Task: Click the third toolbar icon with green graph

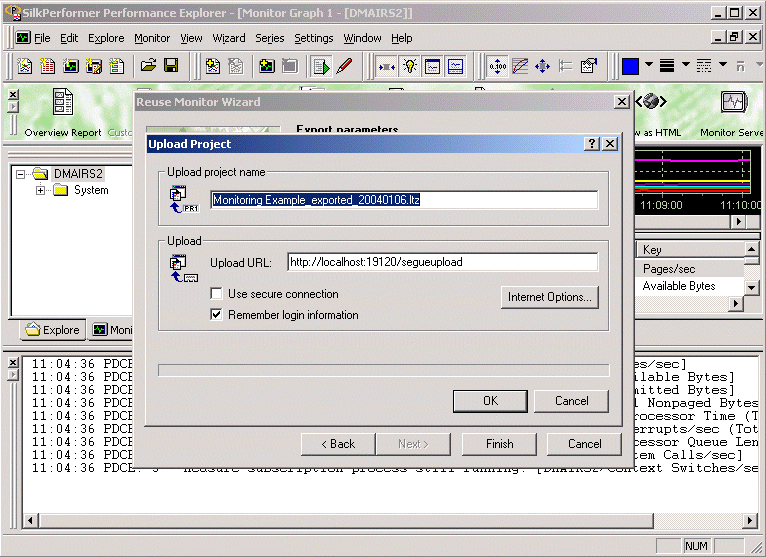Action: tap(70, 66)
